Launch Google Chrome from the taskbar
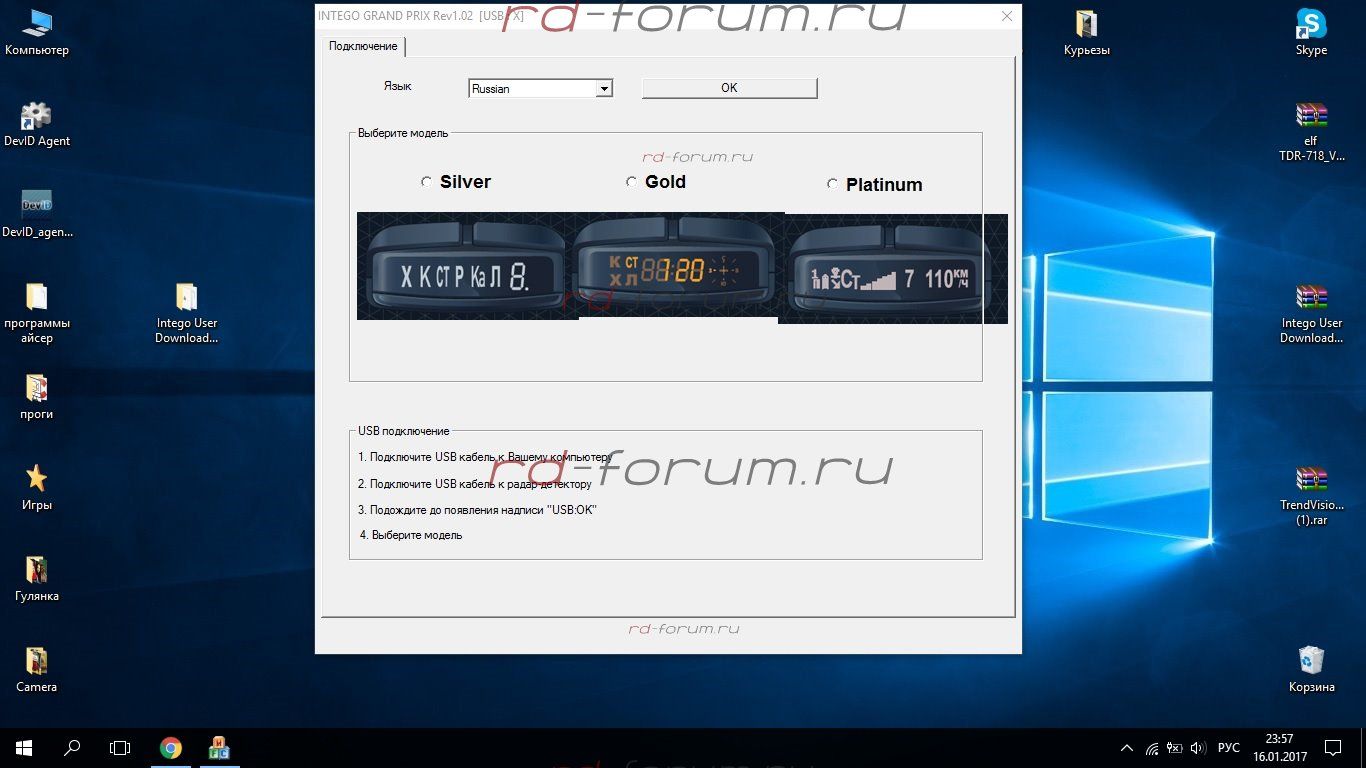The width and height of the screenshot is (1366, 768). (x=171, y=747)
